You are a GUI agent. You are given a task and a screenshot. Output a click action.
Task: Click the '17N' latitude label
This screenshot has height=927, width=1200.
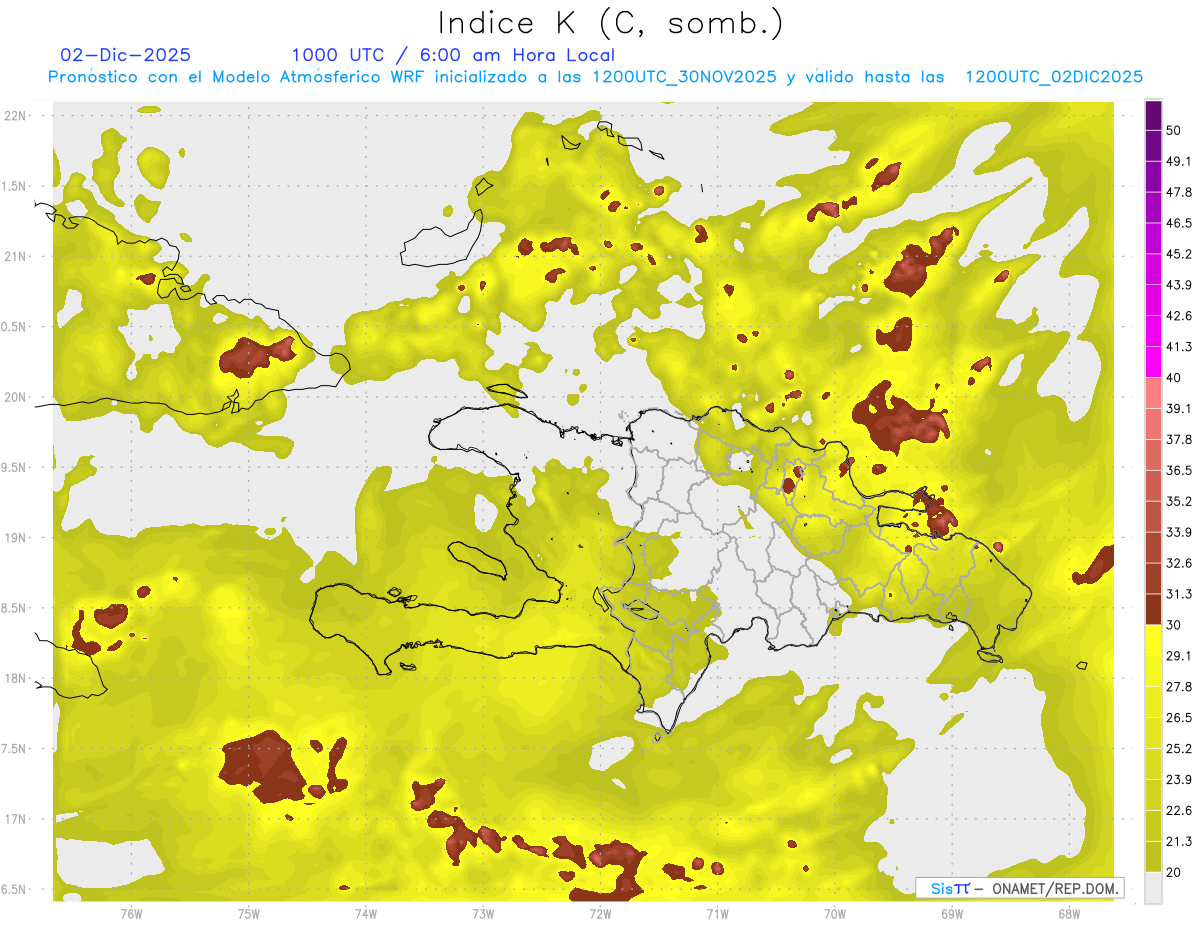(x=16, y=820)
